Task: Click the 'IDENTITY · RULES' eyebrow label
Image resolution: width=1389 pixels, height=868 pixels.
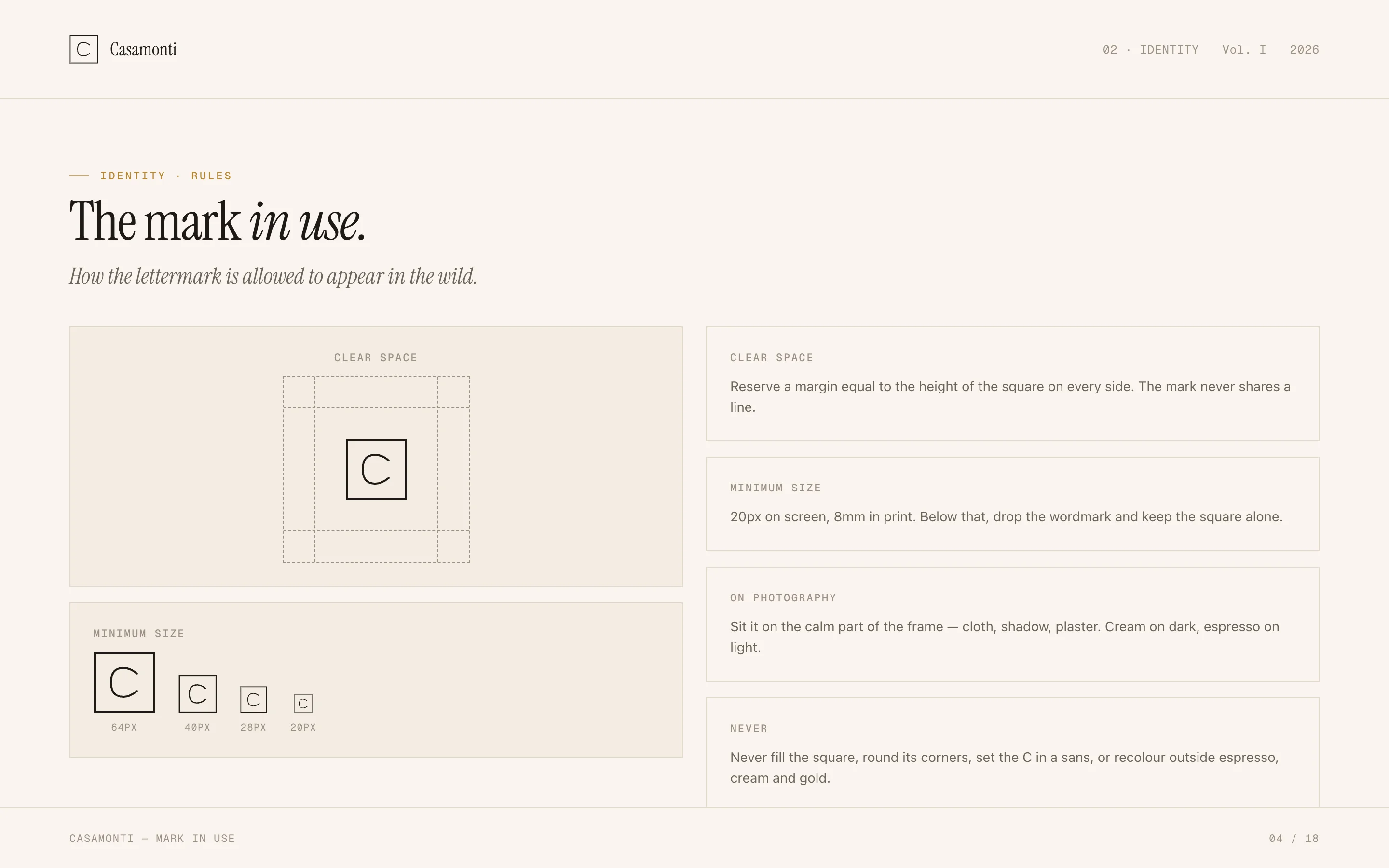Action: (166, 176)
